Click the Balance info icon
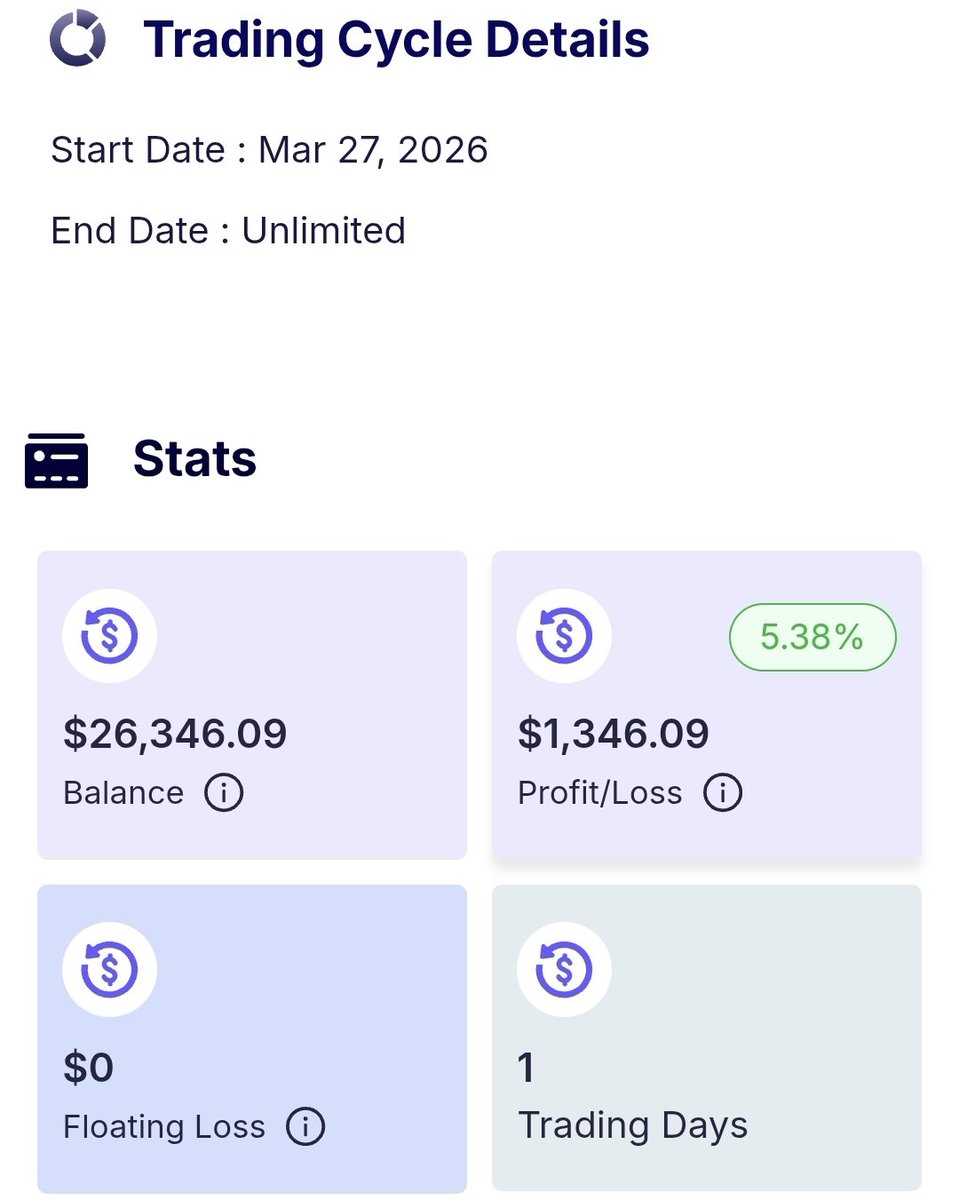The image size is (959, 1200). pos(224,794)
